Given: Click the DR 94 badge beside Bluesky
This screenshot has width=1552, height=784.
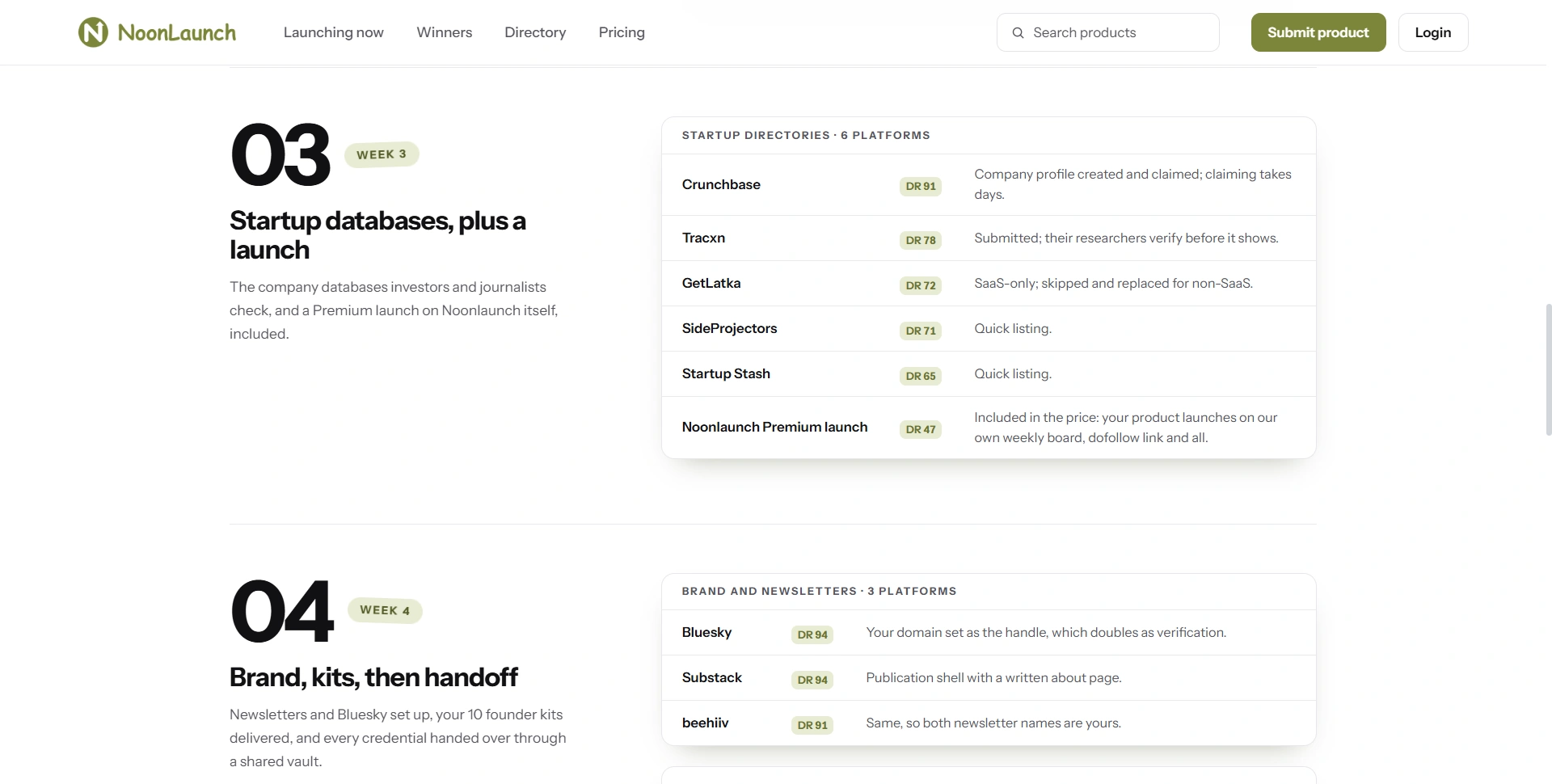Looking at the screenshot, I should [812, 634].
